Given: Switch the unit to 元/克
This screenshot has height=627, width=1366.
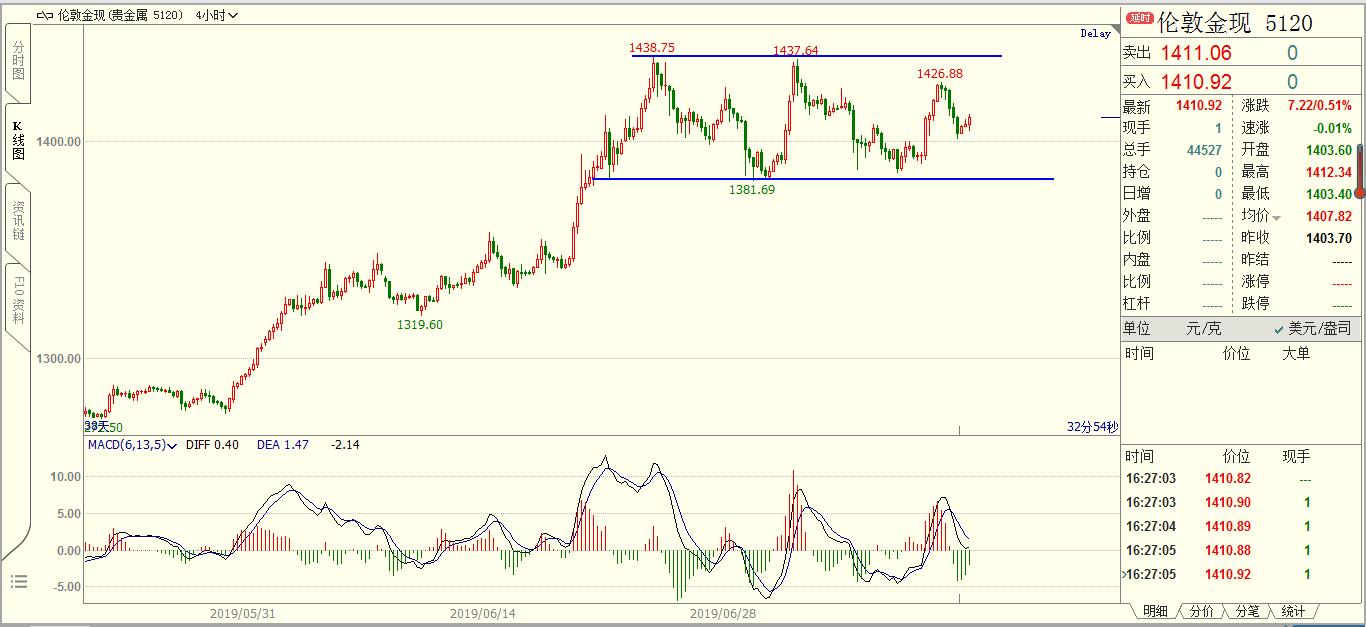Looking at the screenshot, I should pyautogui.click(x=1203, y=329).
